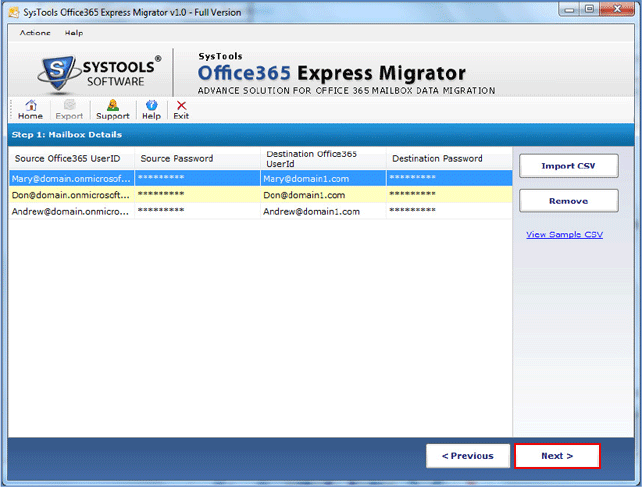Click the Help toolbar icon
642x487 pixels.
[x=151, y=110]
